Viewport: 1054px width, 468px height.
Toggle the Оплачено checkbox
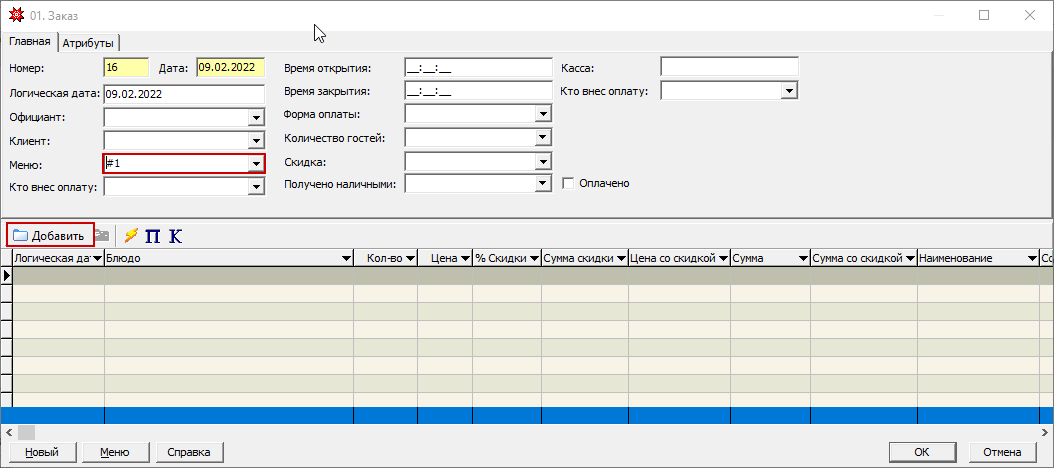tap(568, 184)
